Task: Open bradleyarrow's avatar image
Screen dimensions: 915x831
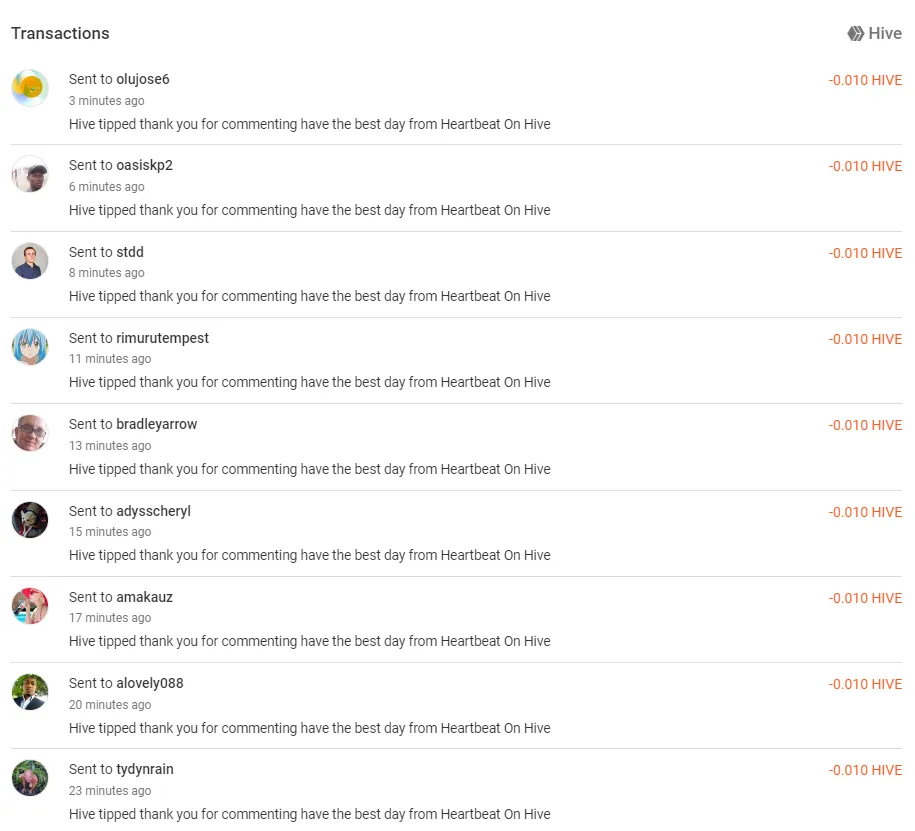Action: click(30, 433)
